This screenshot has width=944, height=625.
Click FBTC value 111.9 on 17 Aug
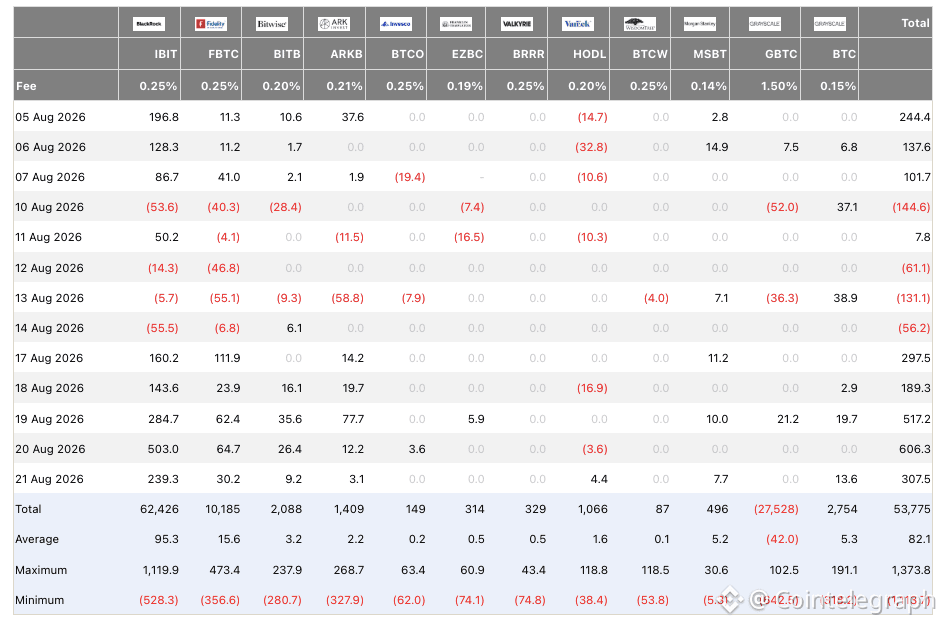[x=227, y=358]
